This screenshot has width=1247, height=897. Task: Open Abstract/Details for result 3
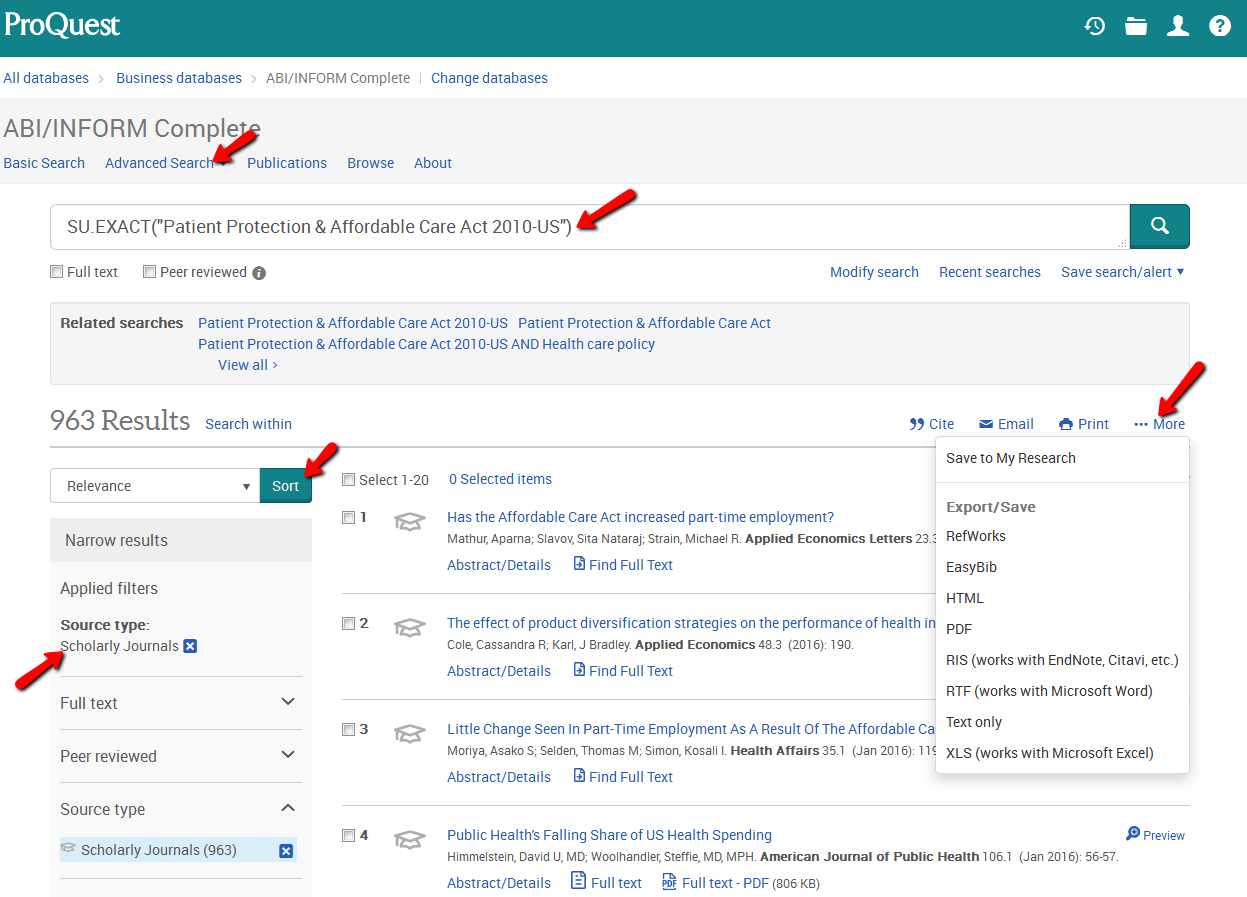(x=499, y=777)
